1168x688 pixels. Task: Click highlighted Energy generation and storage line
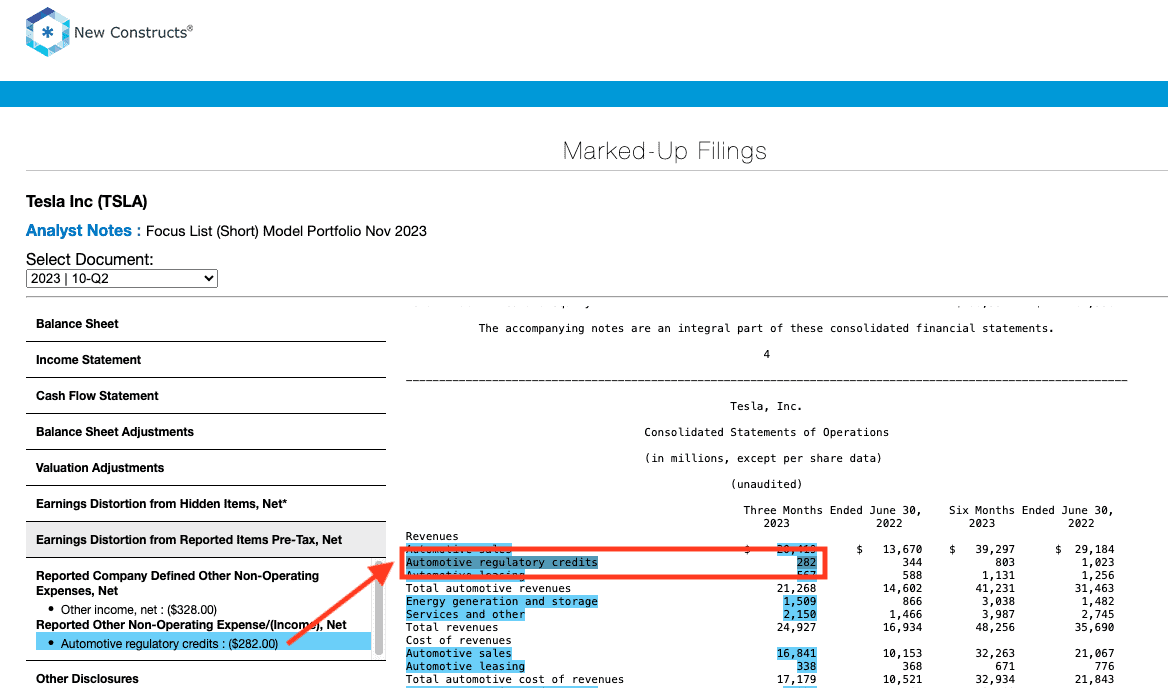501,601
